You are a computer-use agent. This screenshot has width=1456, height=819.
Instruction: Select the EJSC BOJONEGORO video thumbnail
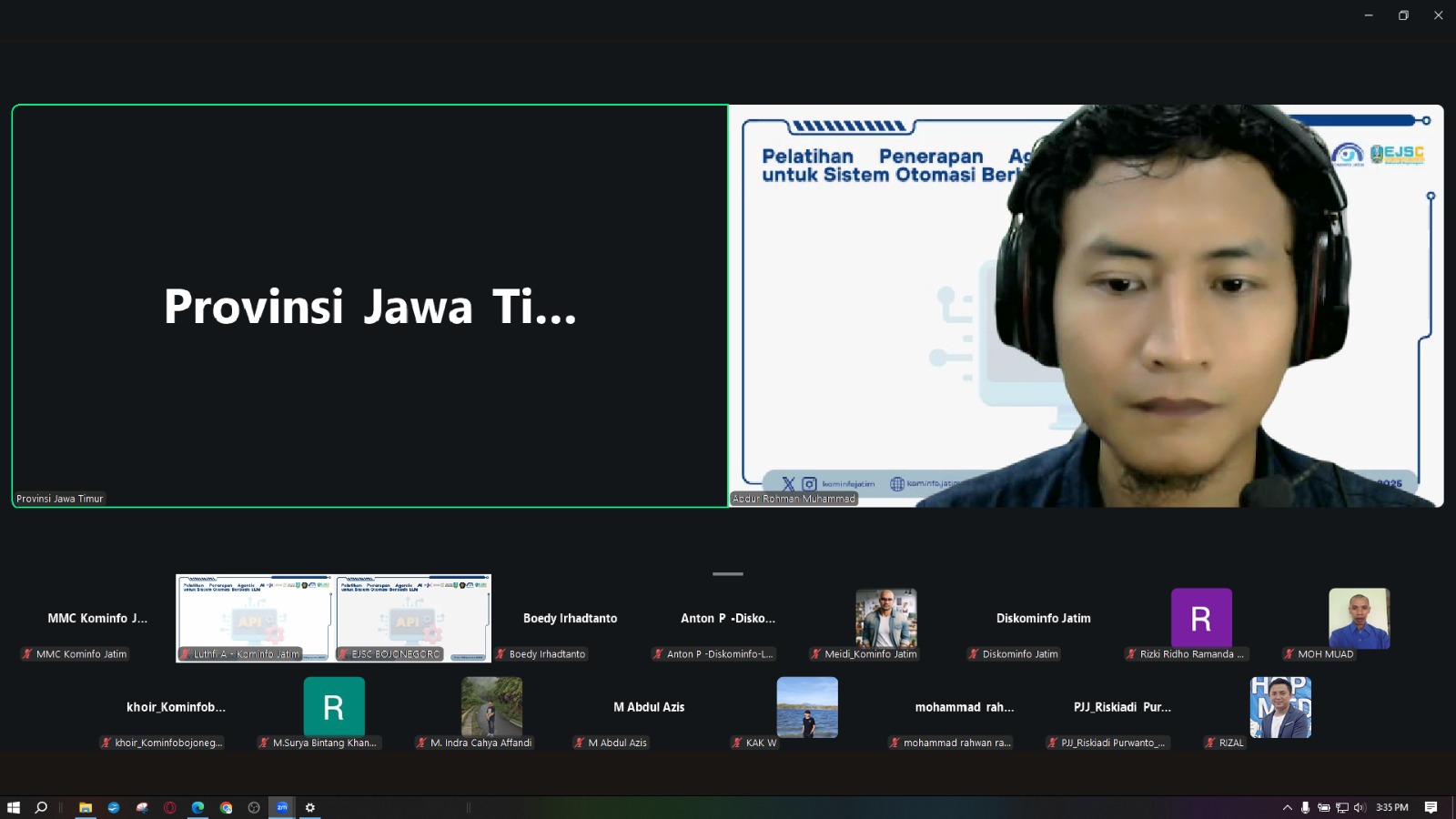(412, 617)
